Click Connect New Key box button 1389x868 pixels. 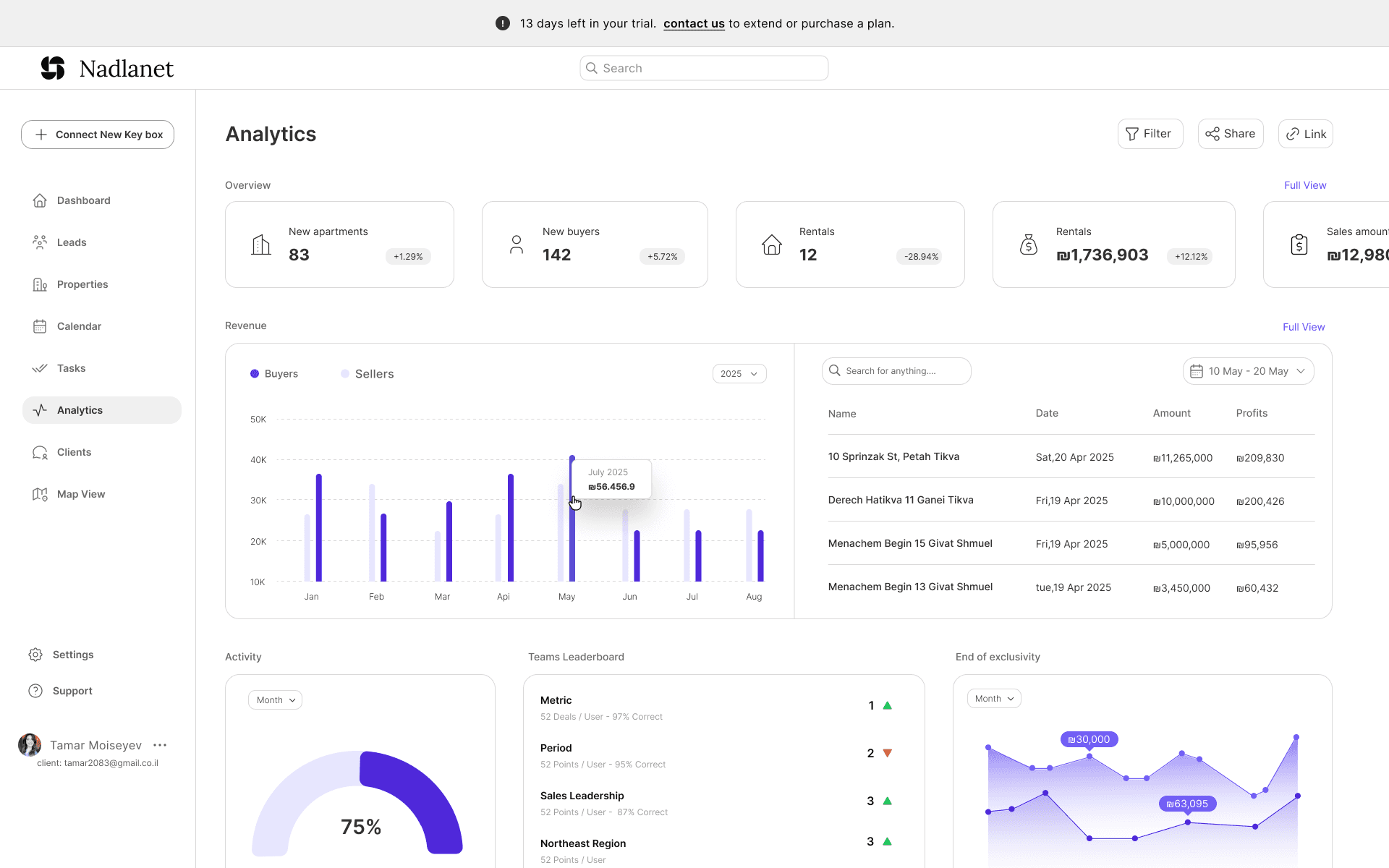point(98,135)
